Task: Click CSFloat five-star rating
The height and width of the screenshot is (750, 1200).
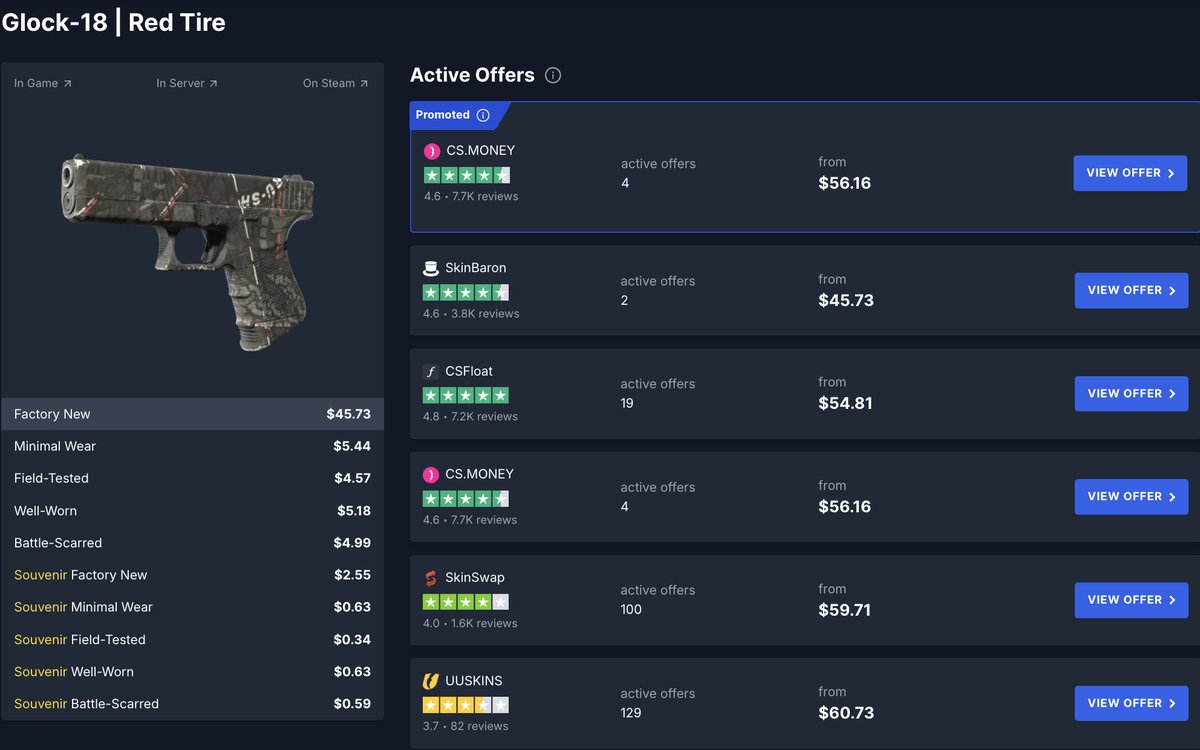Action: 466,395
